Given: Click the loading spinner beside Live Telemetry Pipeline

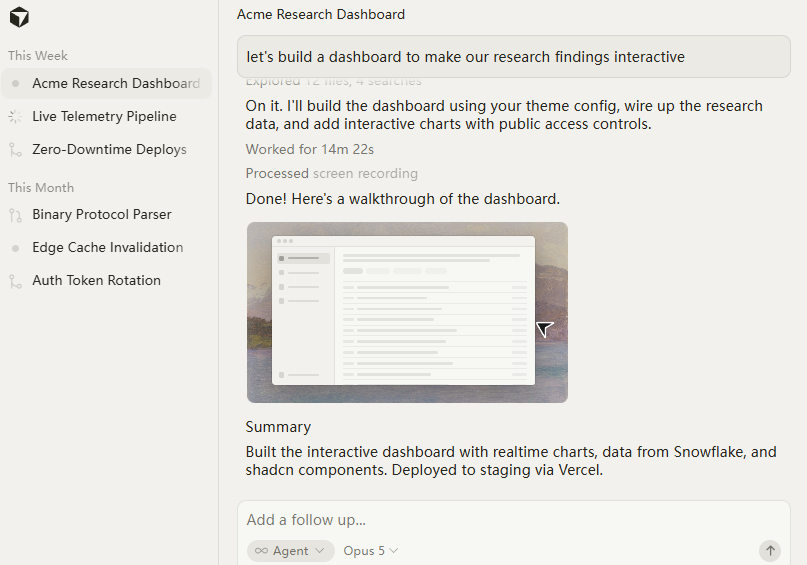Looking at the screenshot, I should [15, 117].
